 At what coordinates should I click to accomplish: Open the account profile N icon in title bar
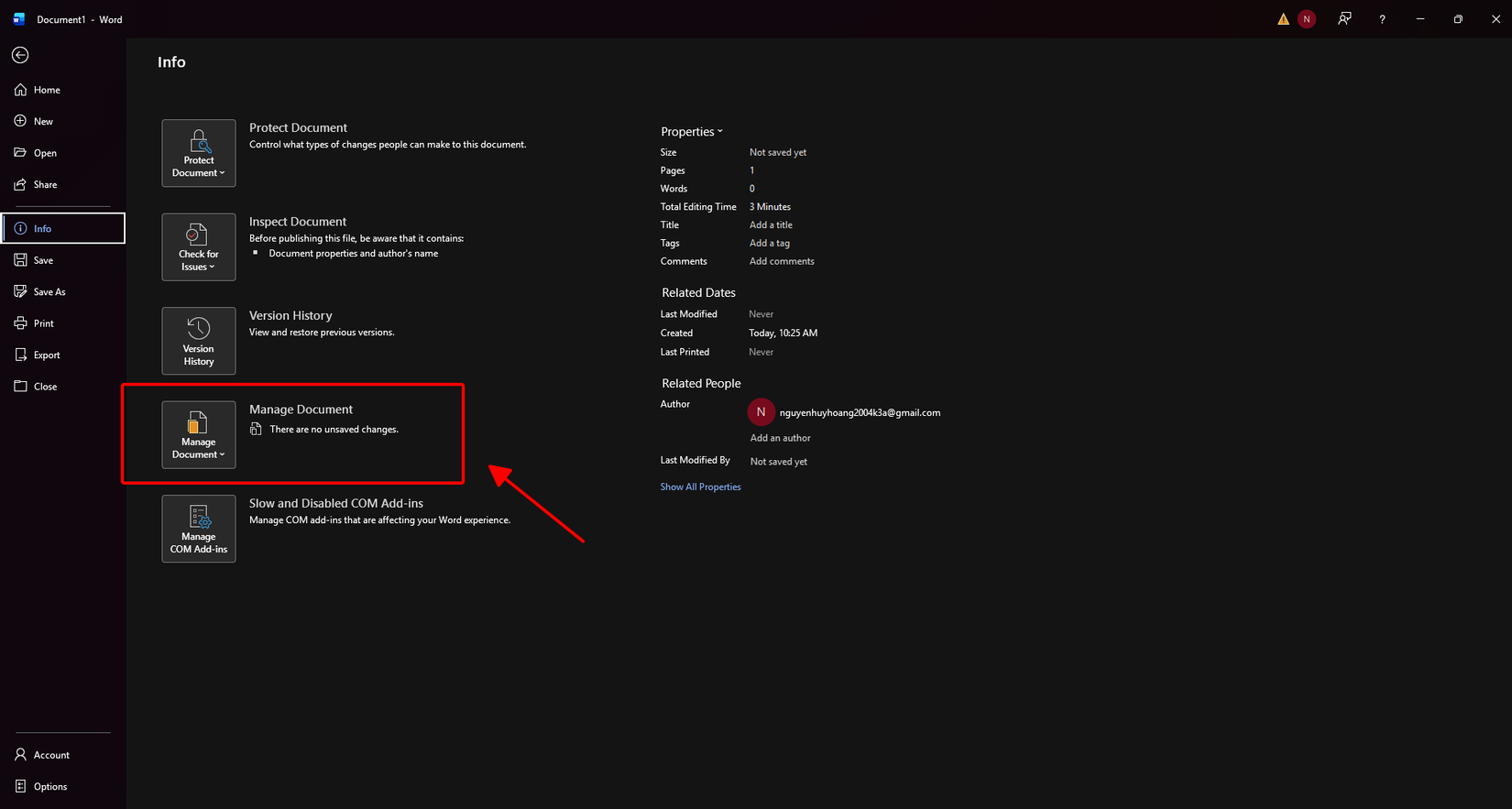click(1307, 19)
